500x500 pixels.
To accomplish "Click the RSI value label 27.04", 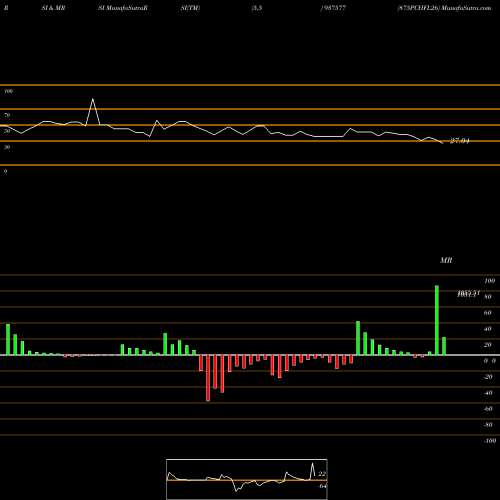I will coord(459,141).
